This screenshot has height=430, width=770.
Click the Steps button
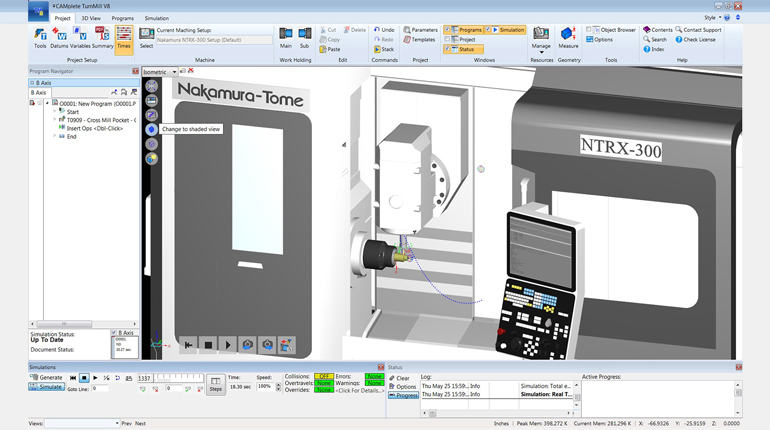click(x=216, y=384)
